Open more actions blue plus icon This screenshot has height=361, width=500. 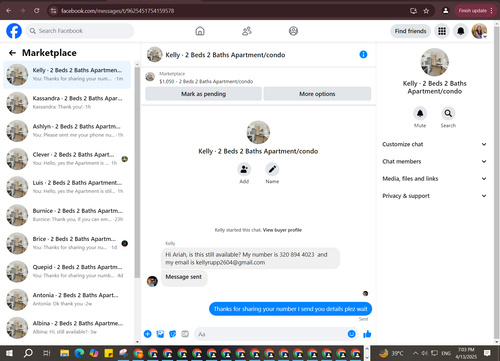(148, 334)
